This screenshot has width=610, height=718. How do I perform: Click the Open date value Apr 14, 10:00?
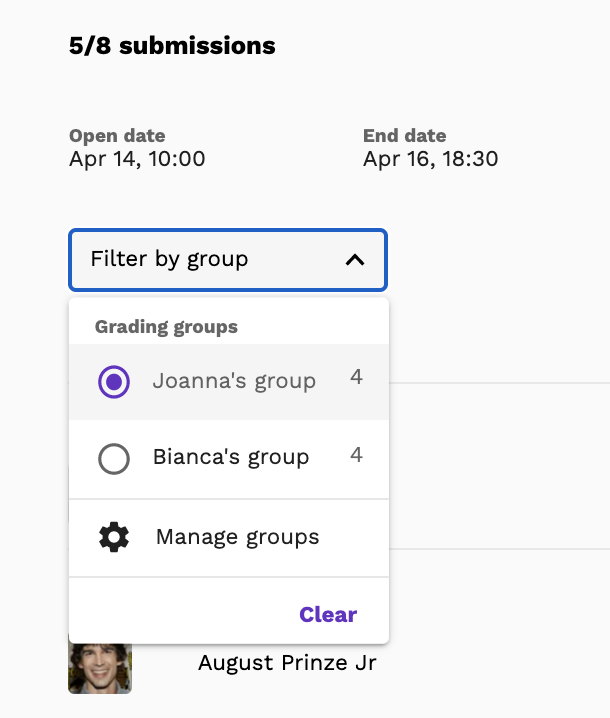tap(137, 159)
